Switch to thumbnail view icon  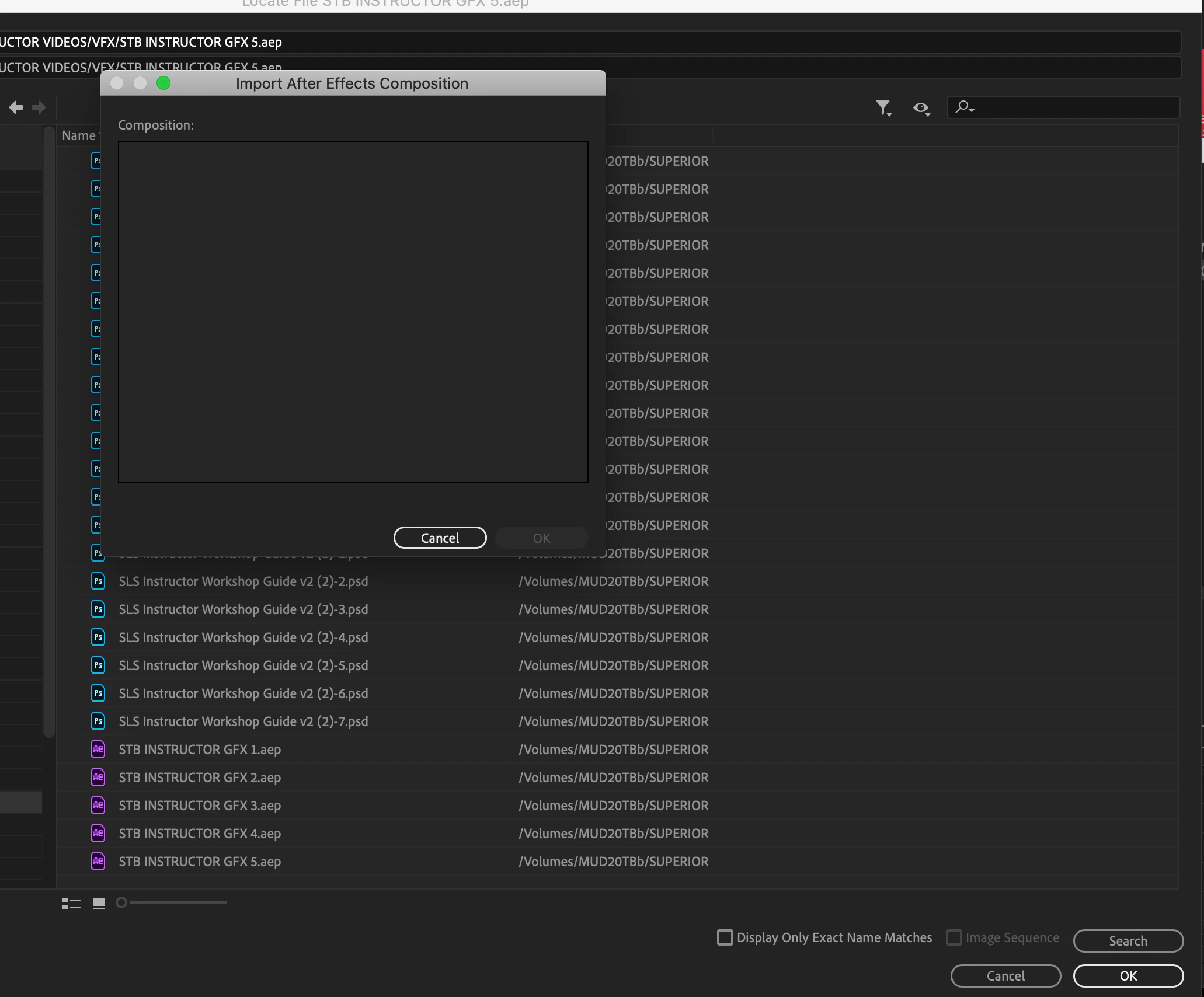99,904
